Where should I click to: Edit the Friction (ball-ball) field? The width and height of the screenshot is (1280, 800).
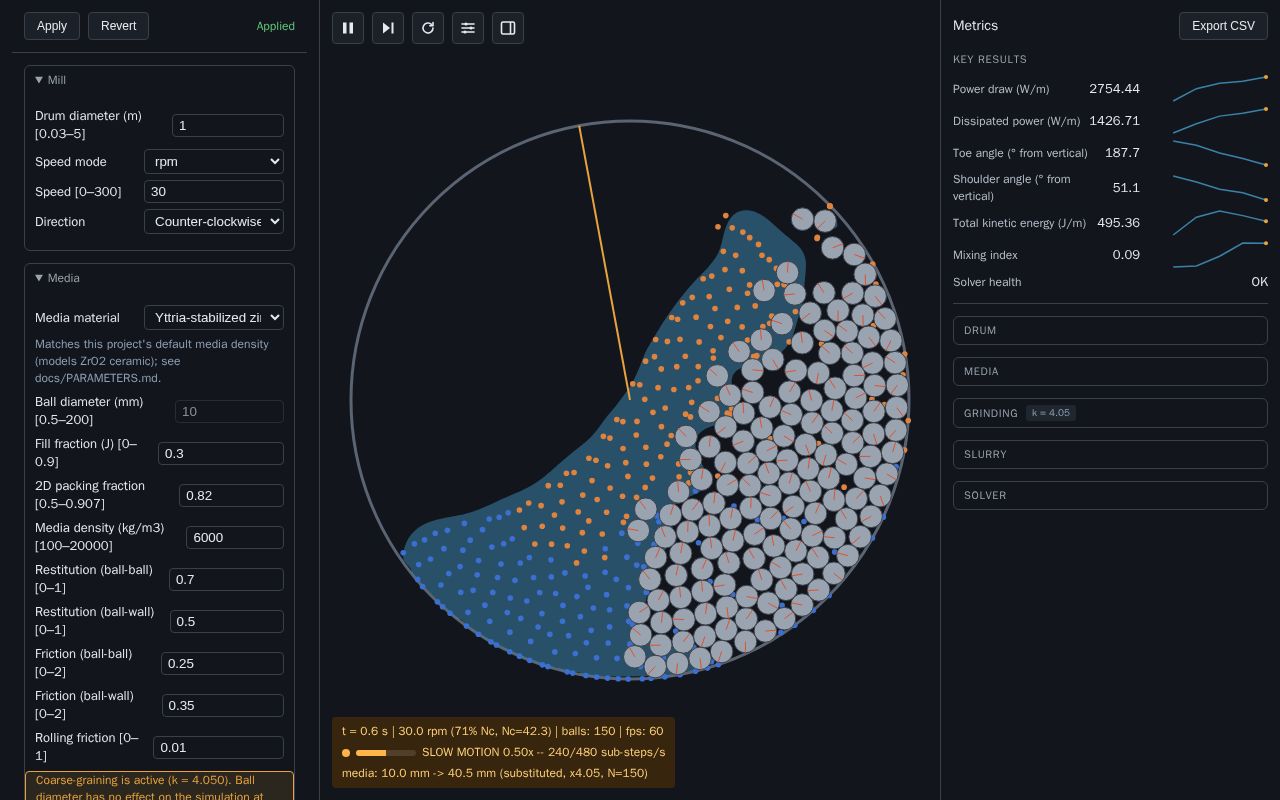tap(222, 663)
